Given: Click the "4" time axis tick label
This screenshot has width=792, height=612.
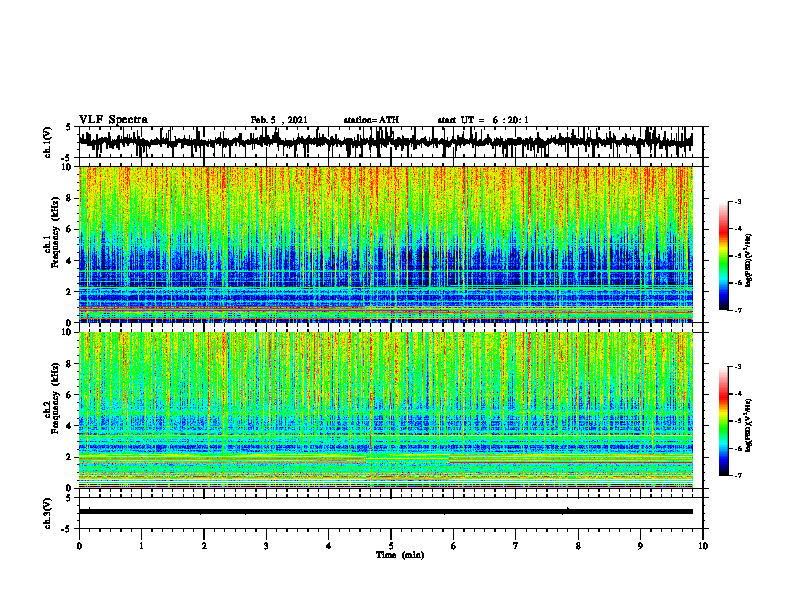Looking at the screenshot, I should pyautogui.click(x=329, y=546).
